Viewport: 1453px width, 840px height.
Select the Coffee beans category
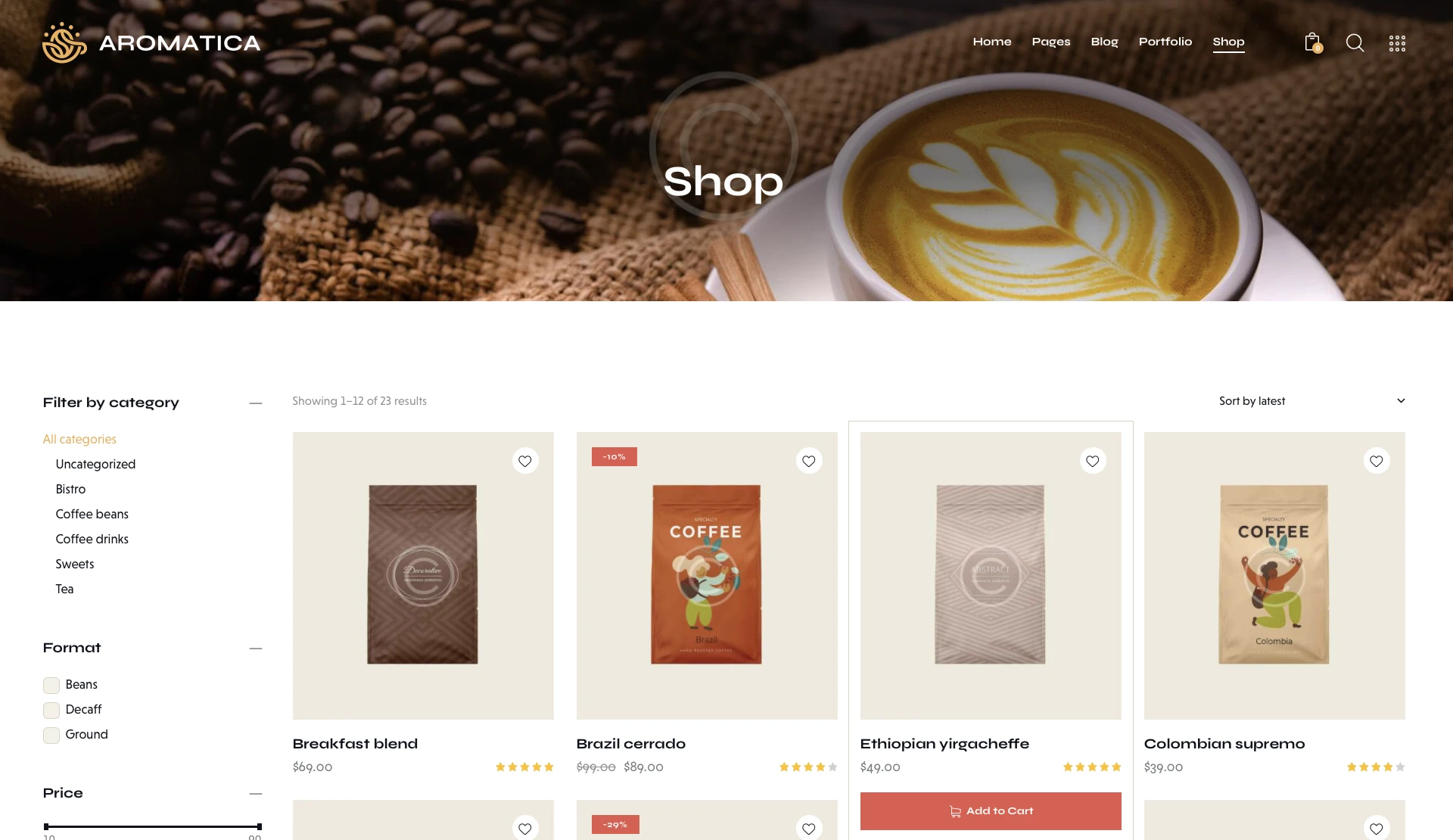(x=92, y=514)
